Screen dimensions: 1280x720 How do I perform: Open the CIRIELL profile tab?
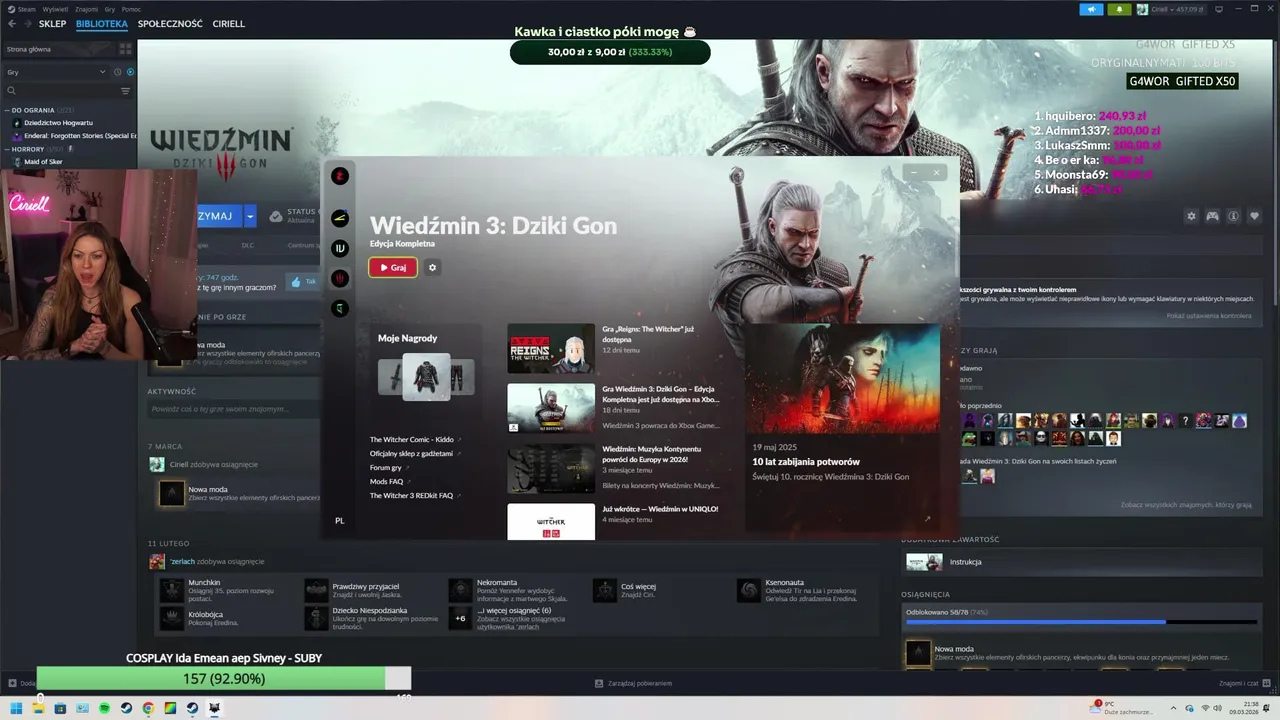point(229,24)
